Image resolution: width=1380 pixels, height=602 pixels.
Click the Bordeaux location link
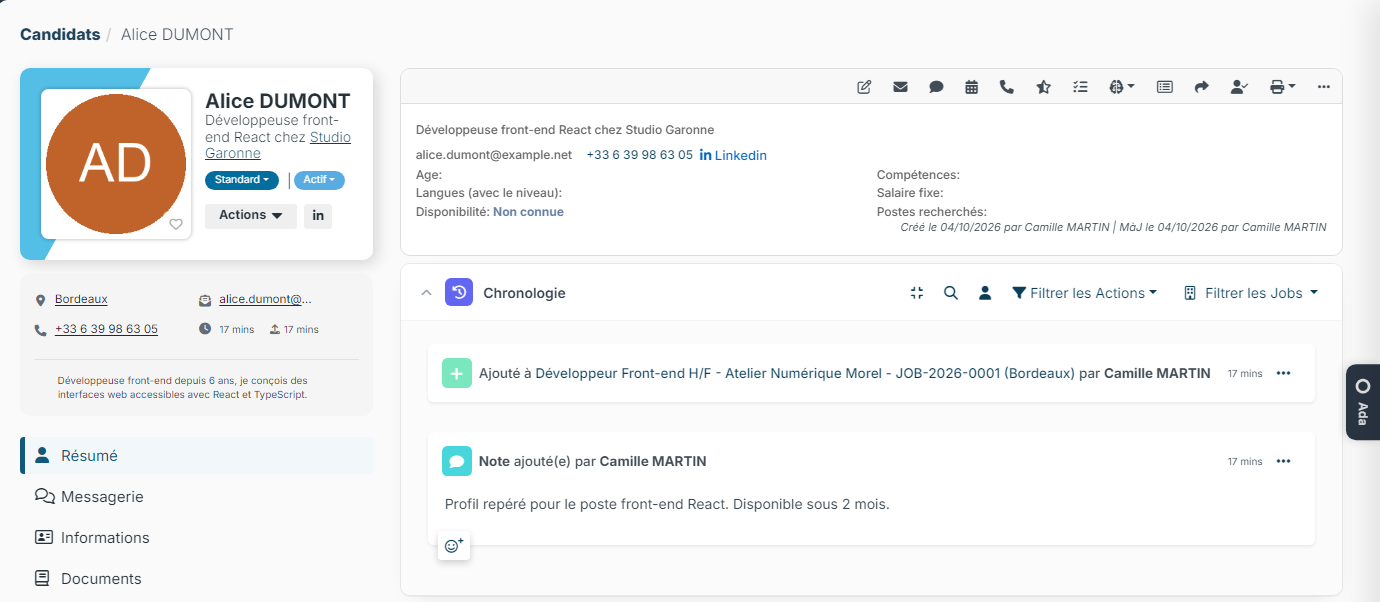(x=81, y=299)
